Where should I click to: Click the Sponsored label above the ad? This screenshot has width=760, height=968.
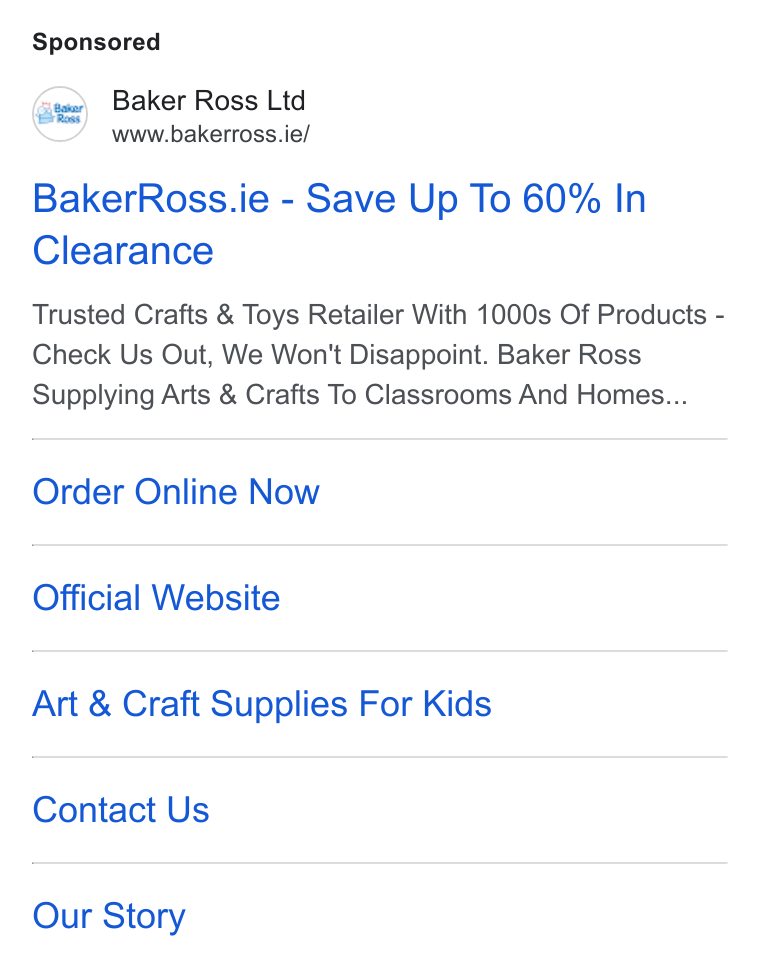(x=96, y=42)
